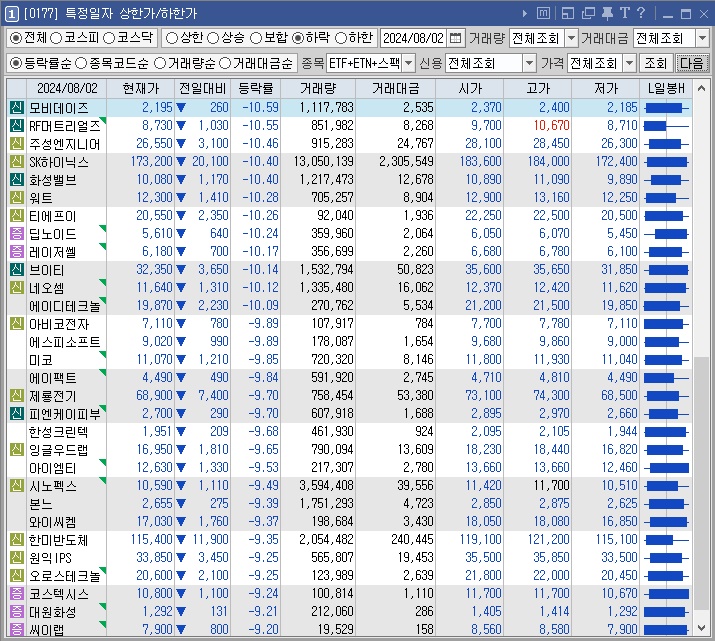This screenshot has height=641, width=715.
Task: Select the 코스닥 radio button
Action: (x=109, y=38)
